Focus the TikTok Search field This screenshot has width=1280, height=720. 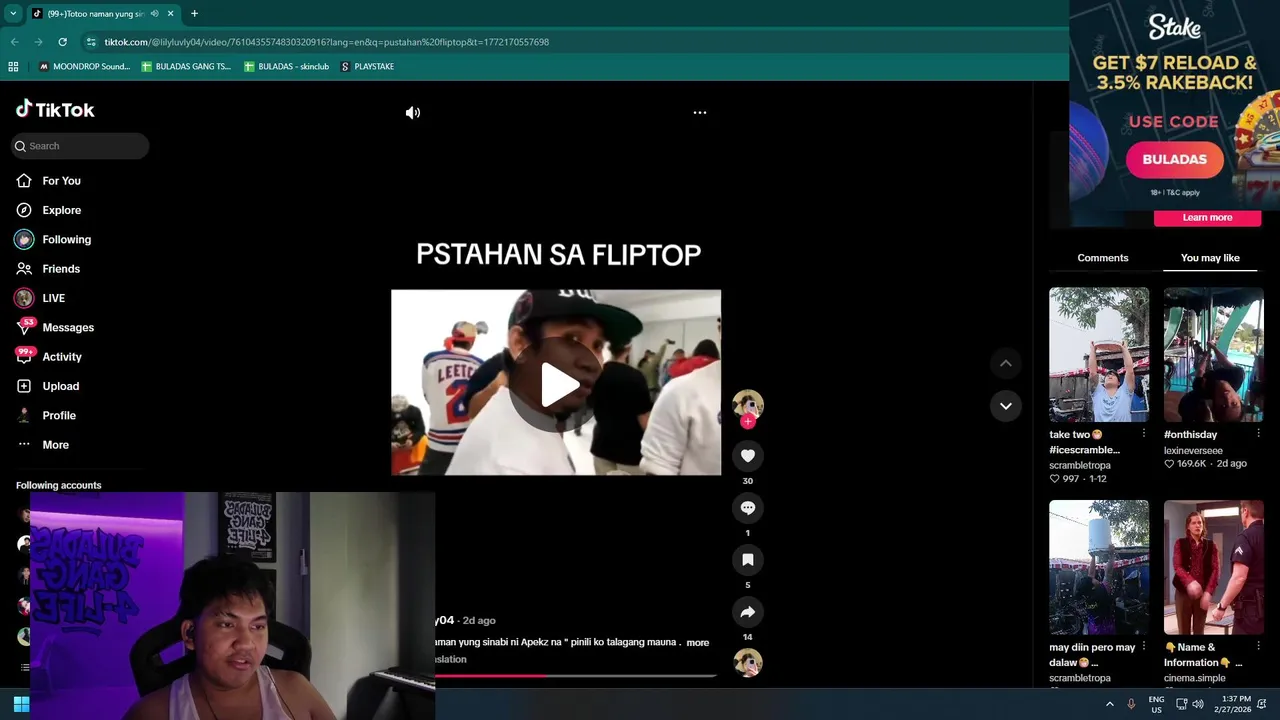pyautogui.click(x=80, y=146)
